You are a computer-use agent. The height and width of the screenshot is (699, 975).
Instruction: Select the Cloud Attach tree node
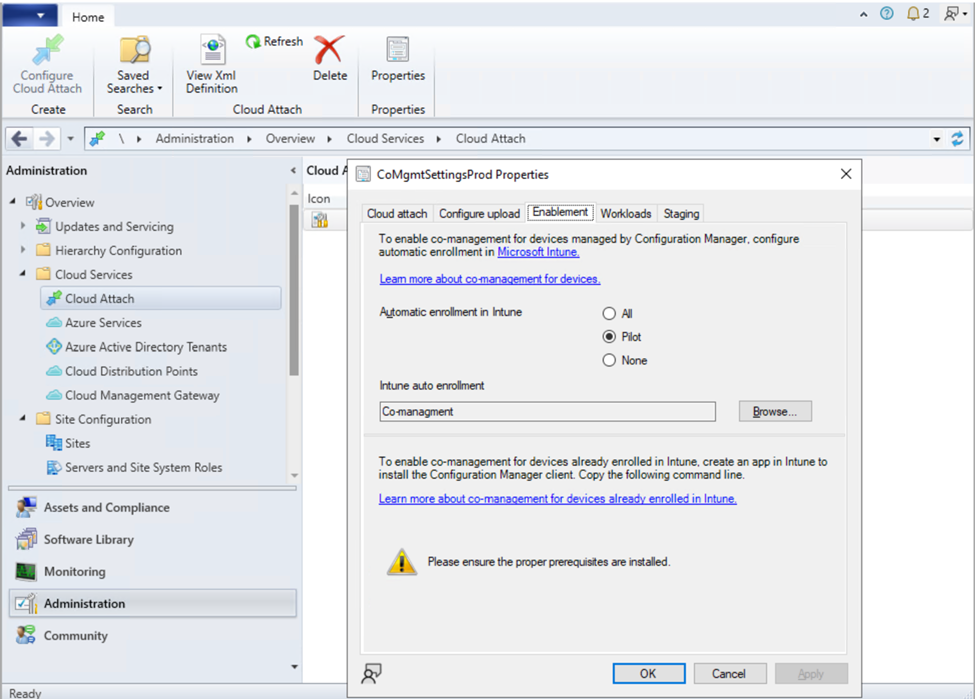[x=161, y=299]
